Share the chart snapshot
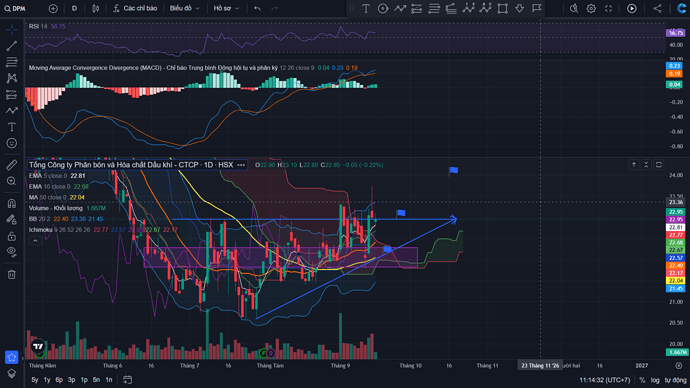Screen dimensions: 690x388 657,8
